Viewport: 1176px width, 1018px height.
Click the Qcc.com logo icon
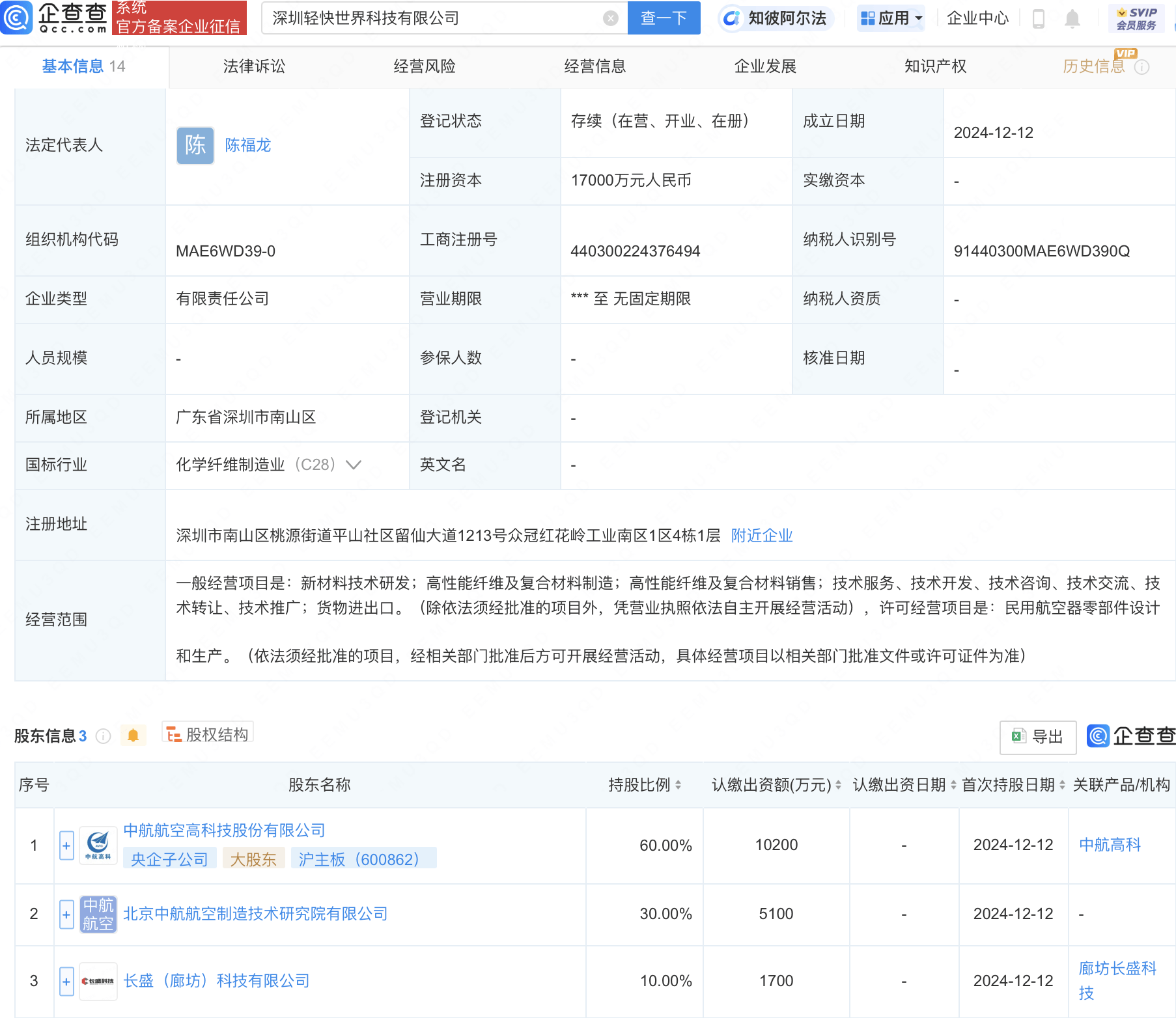click(16, 18)
